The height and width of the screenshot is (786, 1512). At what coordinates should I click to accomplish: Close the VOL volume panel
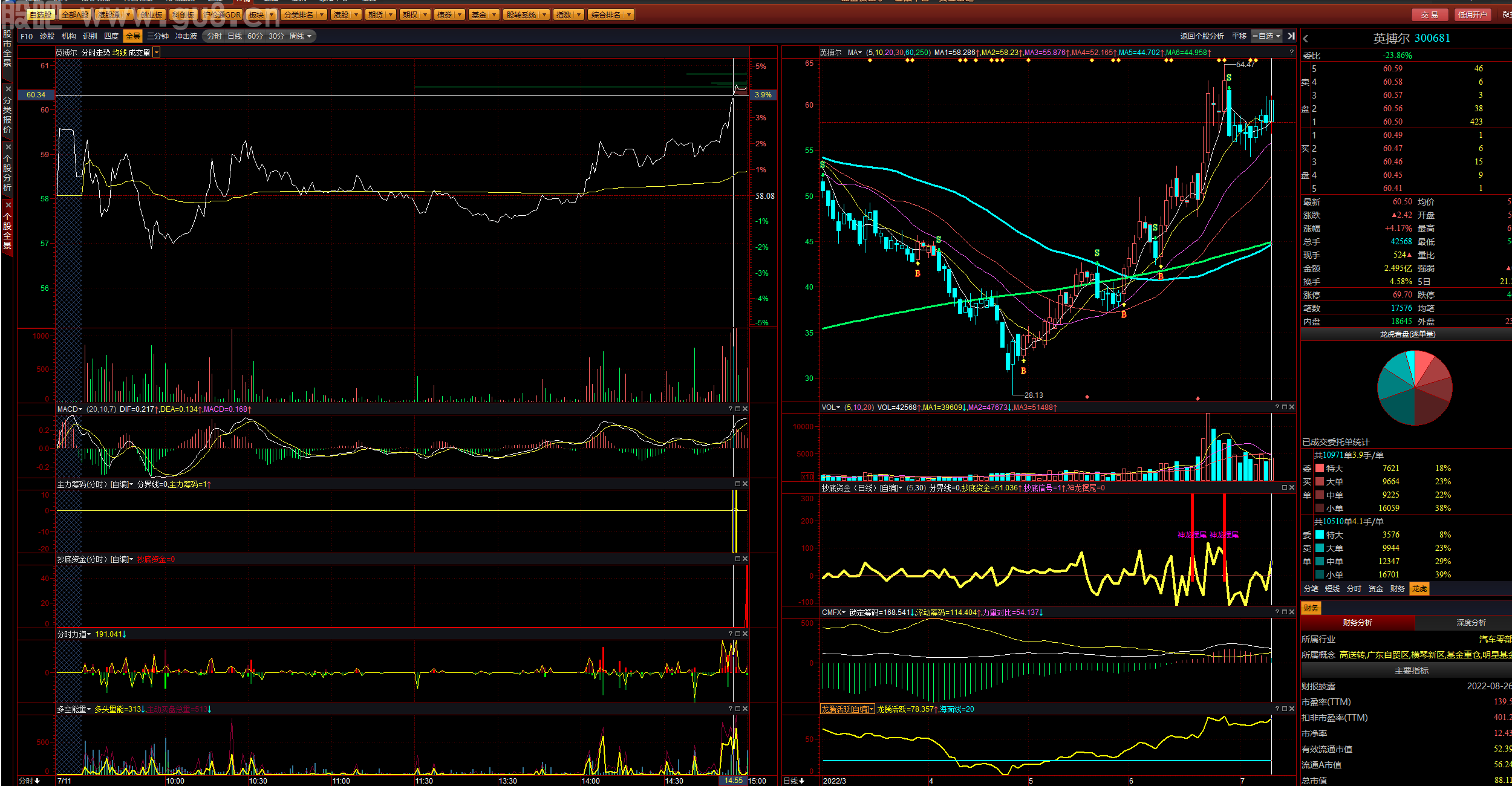pyautogui.click(x=1292, y=408)
